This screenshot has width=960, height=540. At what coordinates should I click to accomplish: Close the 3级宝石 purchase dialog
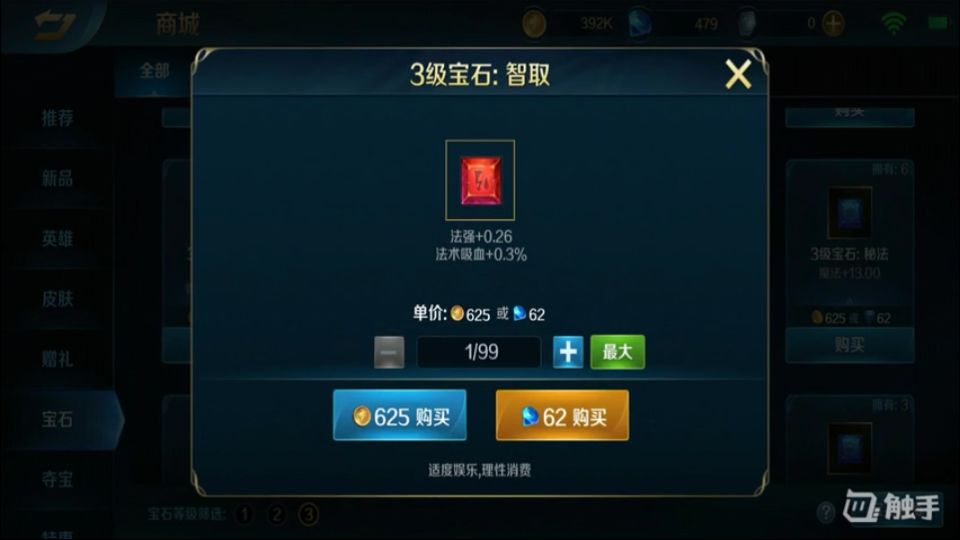point(738,75)
